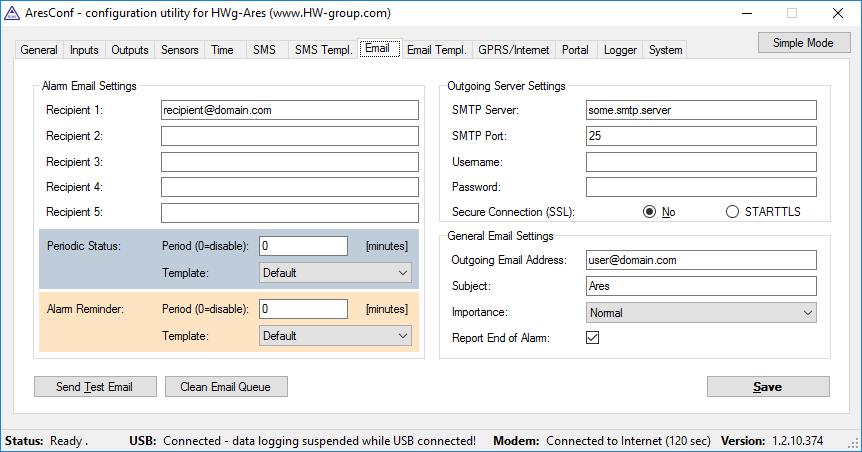
Task: Click the Username input field
Action: click(701, 162)
